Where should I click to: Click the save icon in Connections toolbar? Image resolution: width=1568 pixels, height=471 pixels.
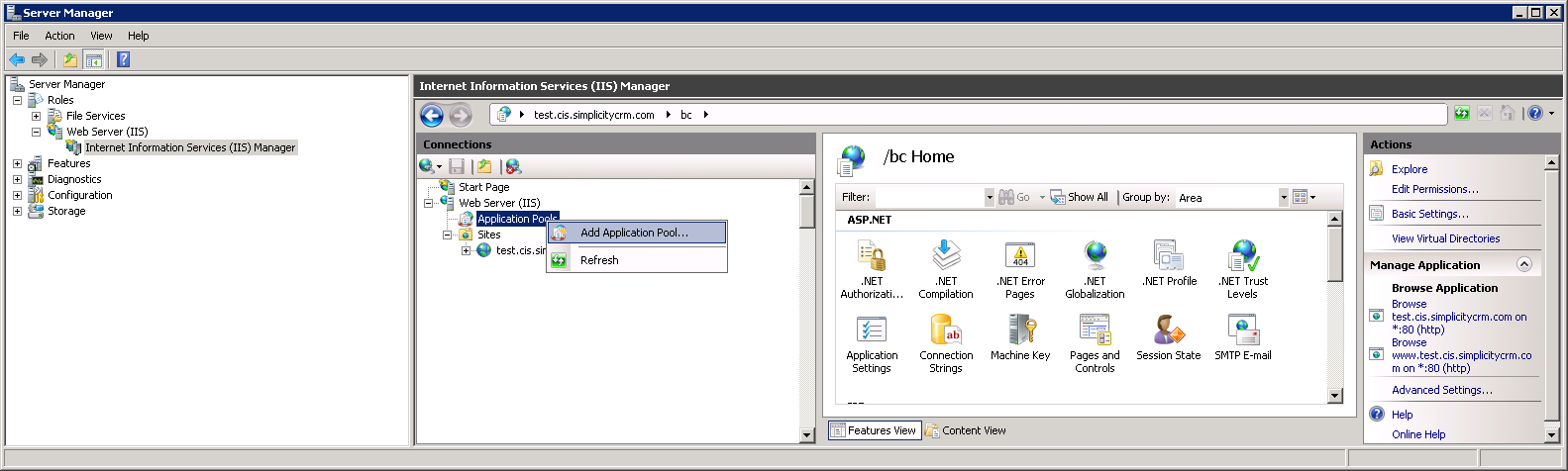pyautogui.click(x=457, y=166)
